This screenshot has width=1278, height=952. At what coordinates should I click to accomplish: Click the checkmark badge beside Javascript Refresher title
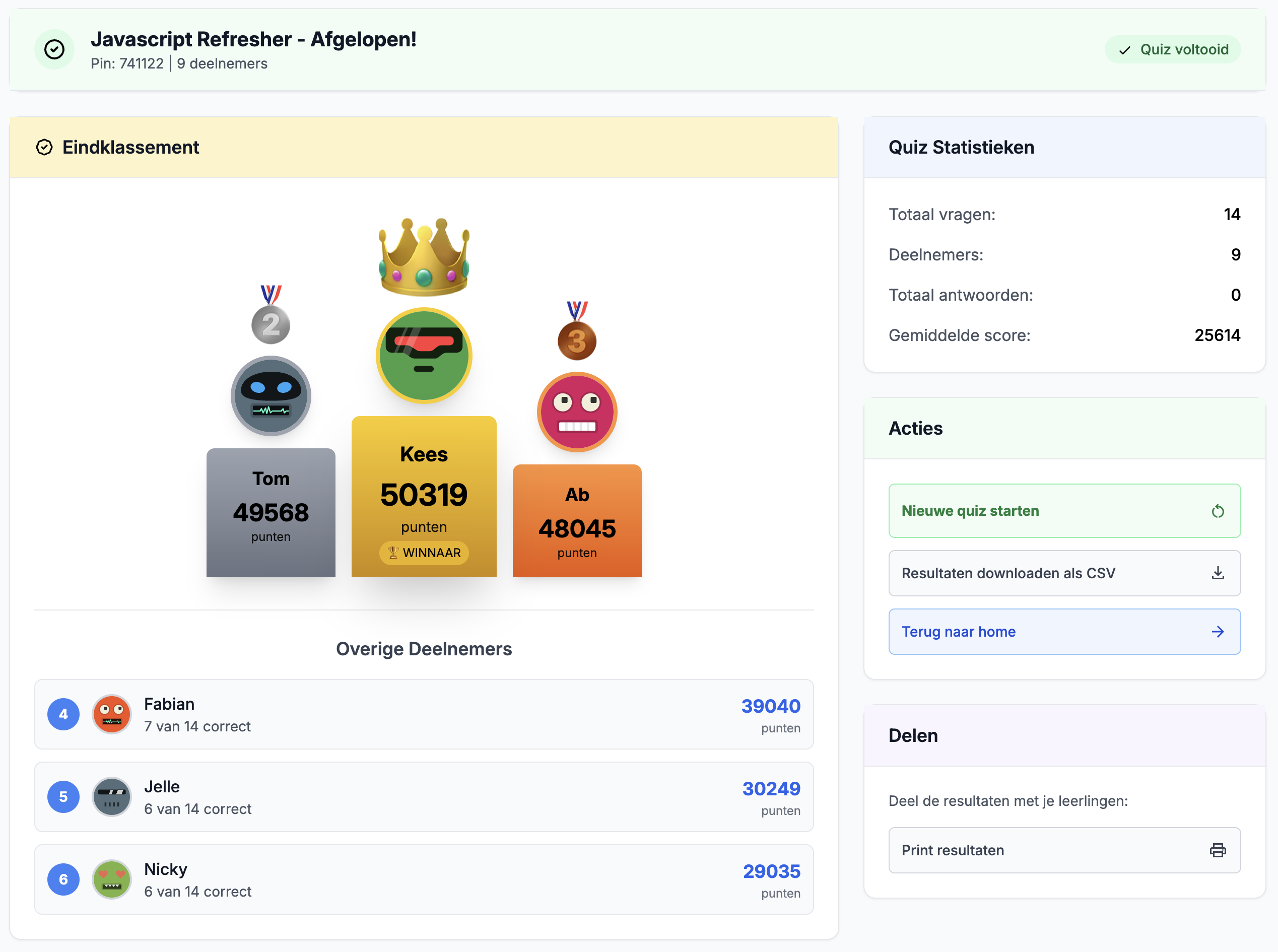(54, 49)
